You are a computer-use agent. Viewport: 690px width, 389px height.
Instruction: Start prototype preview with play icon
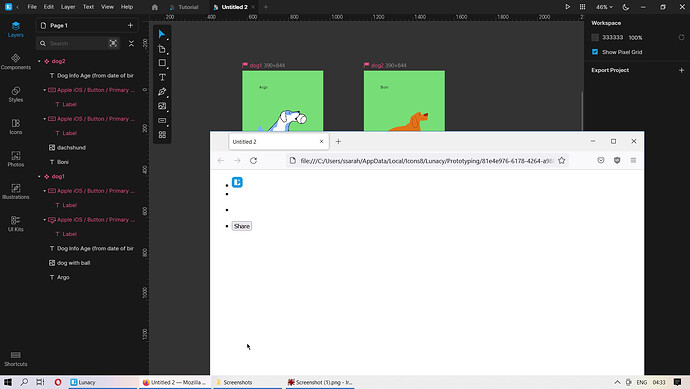pyautogui.click(x=567, y=7)
